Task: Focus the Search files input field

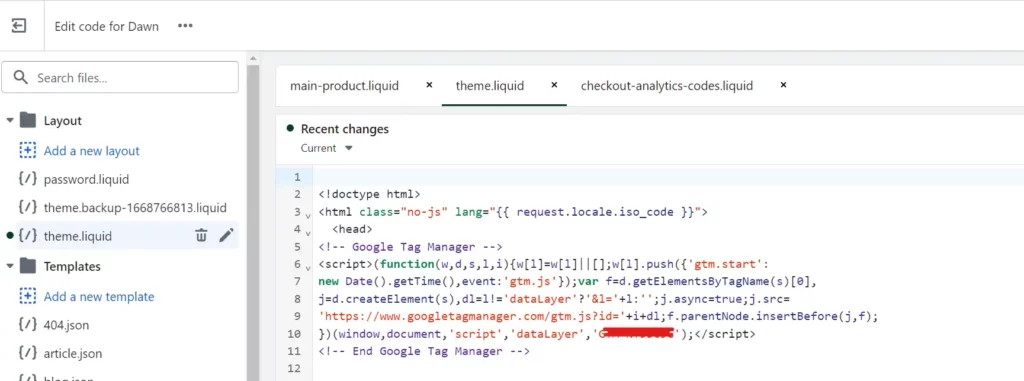Action: pyautogui.click(x=120, y=78)
